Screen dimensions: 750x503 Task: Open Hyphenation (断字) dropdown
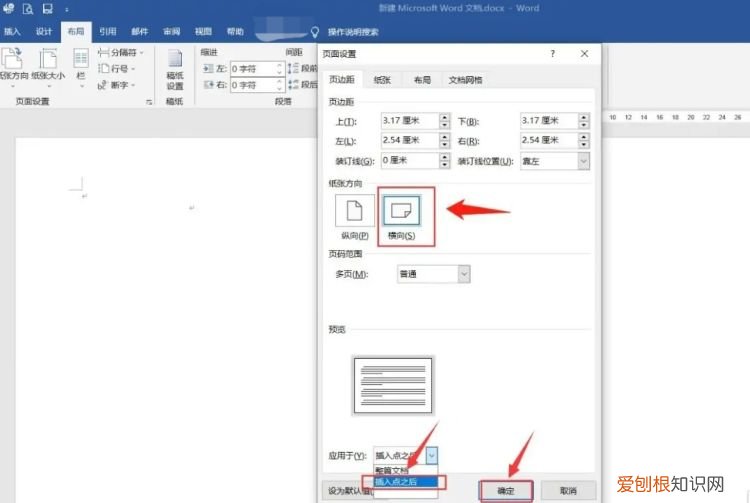[x=117, y=85]
